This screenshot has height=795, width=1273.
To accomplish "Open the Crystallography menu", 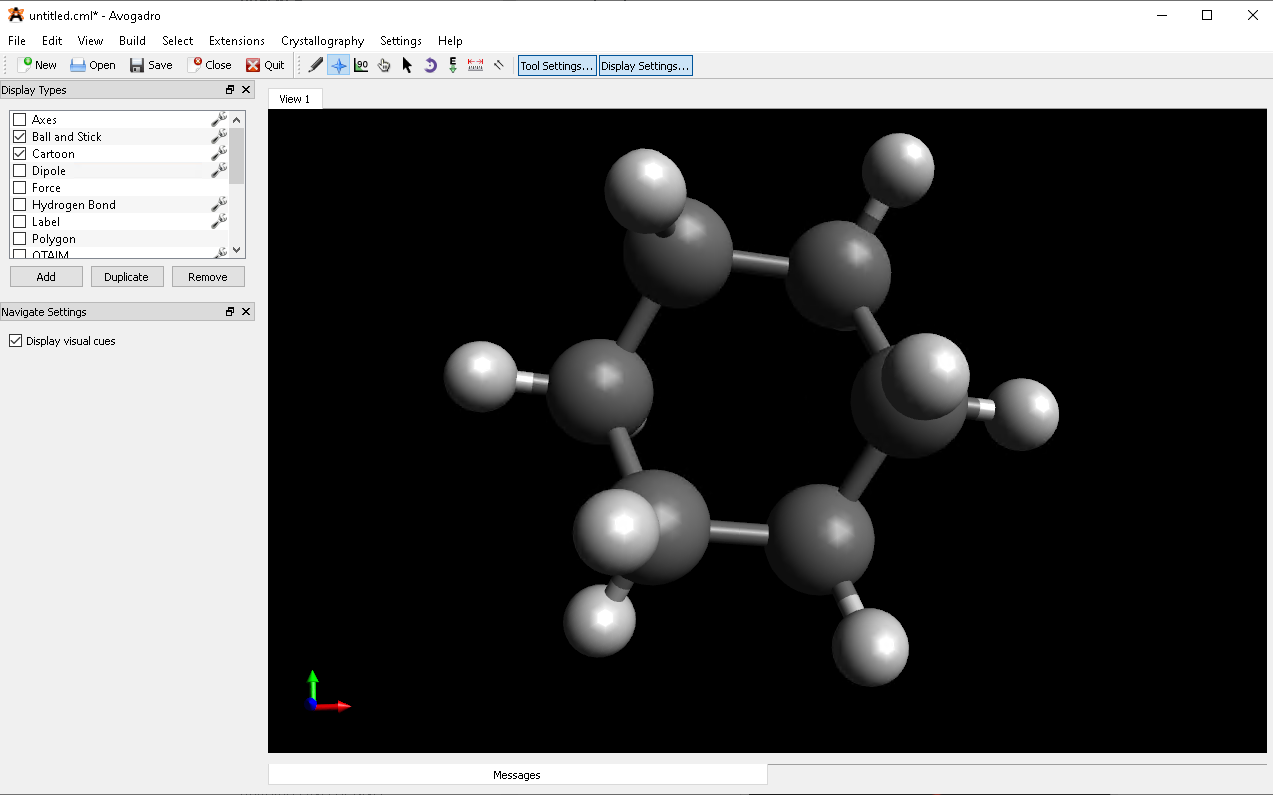I will (322, 41).
